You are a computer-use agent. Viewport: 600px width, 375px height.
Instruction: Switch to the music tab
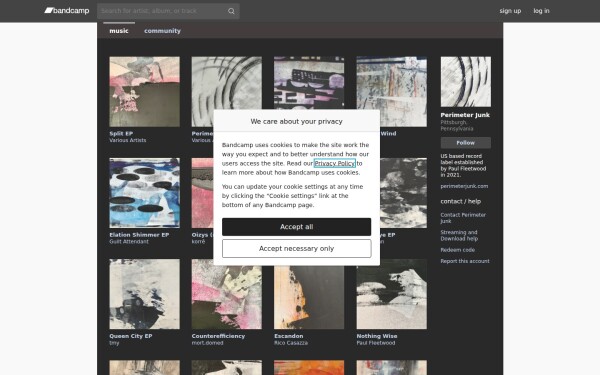coord(119,31)
